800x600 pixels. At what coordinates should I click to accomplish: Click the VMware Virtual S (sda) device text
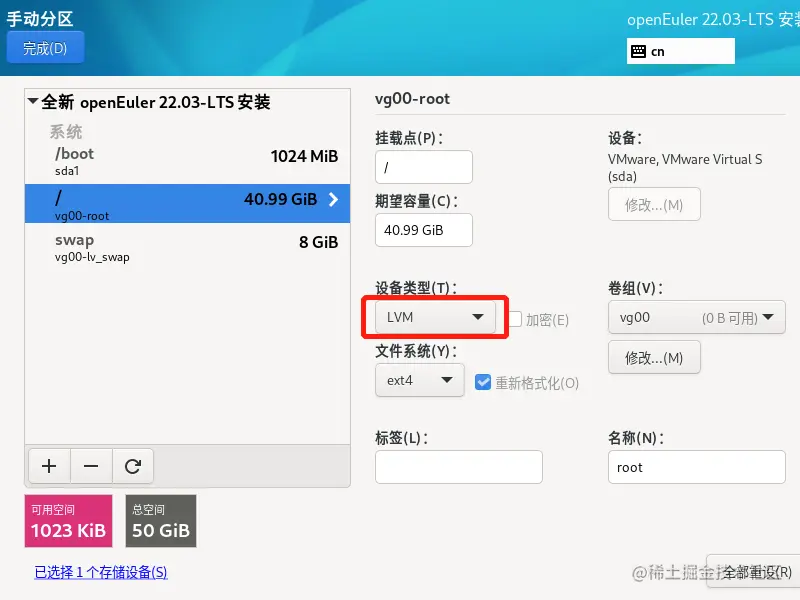click(685, 168)
